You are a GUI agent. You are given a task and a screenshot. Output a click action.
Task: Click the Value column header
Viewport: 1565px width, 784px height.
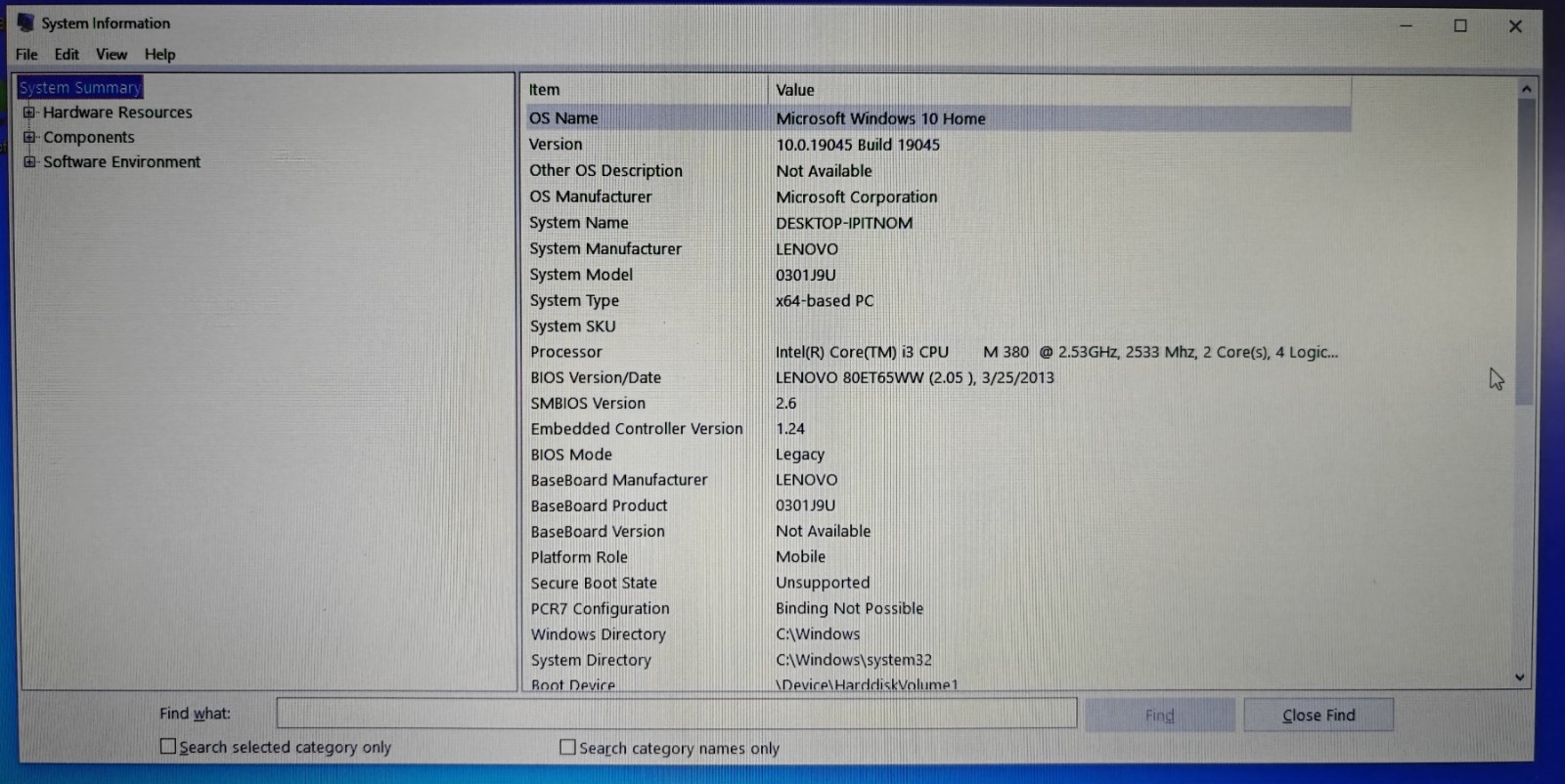[1059, 90]
